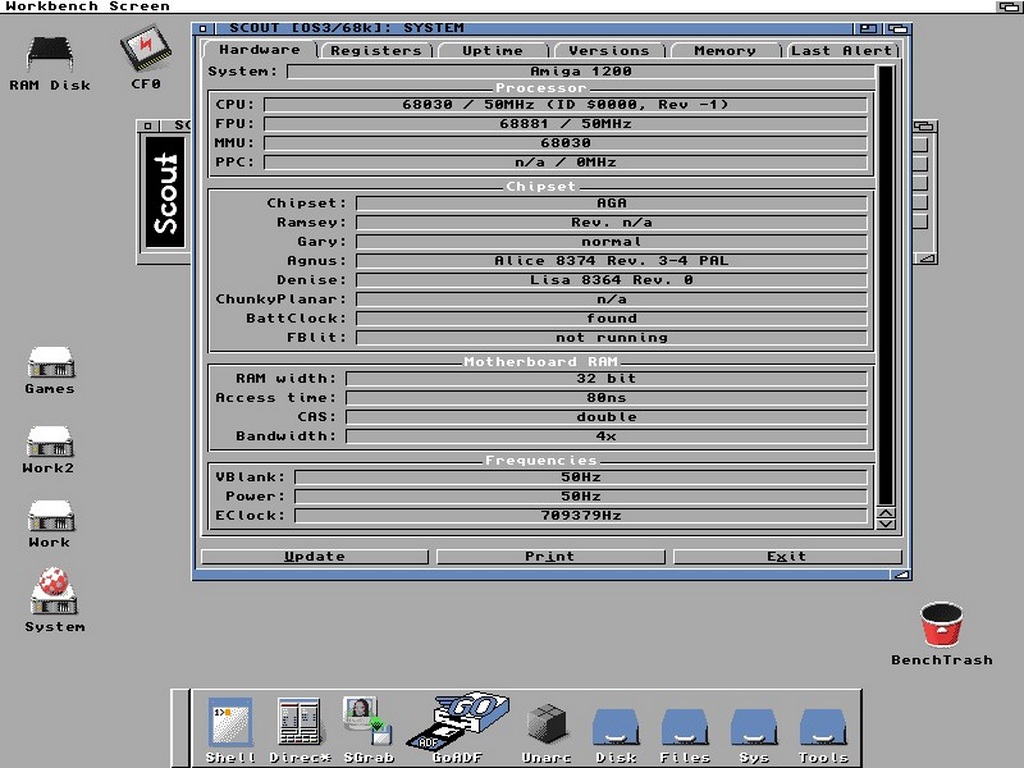Click the dock's left drag bar
1024x768 pixels.
(x=181, y=728)
